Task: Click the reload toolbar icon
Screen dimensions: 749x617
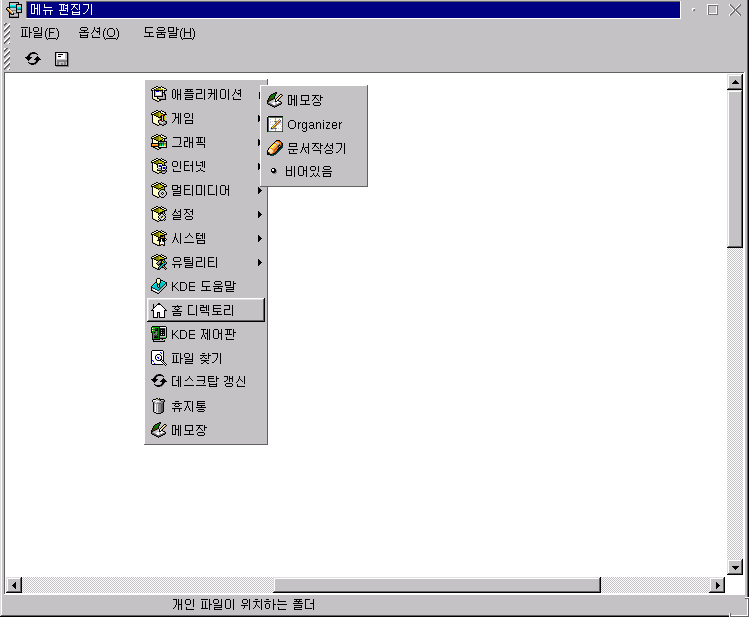Action: (33, 59)
